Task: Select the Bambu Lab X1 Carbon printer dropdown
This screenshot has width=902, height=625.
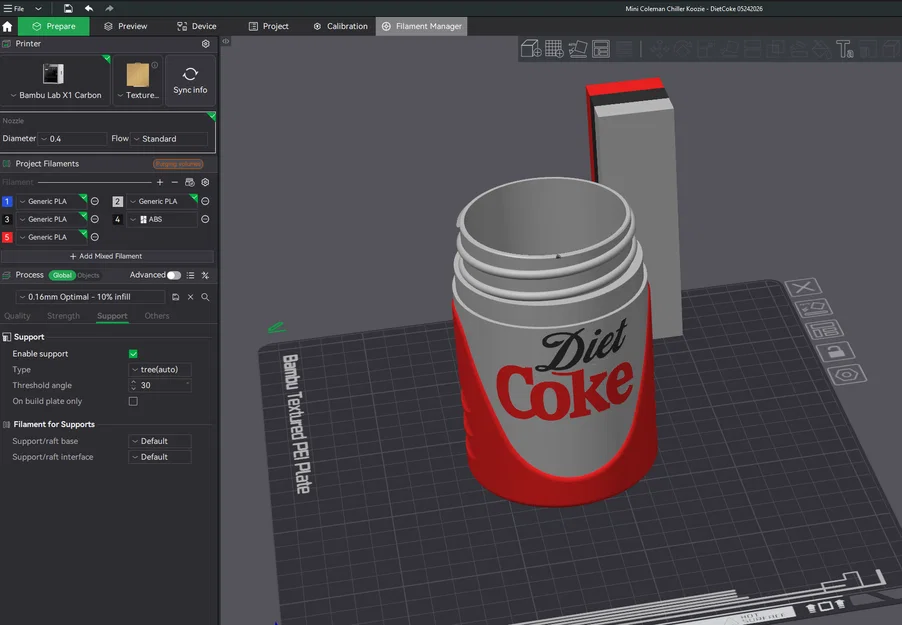Action: pos(55,81)
